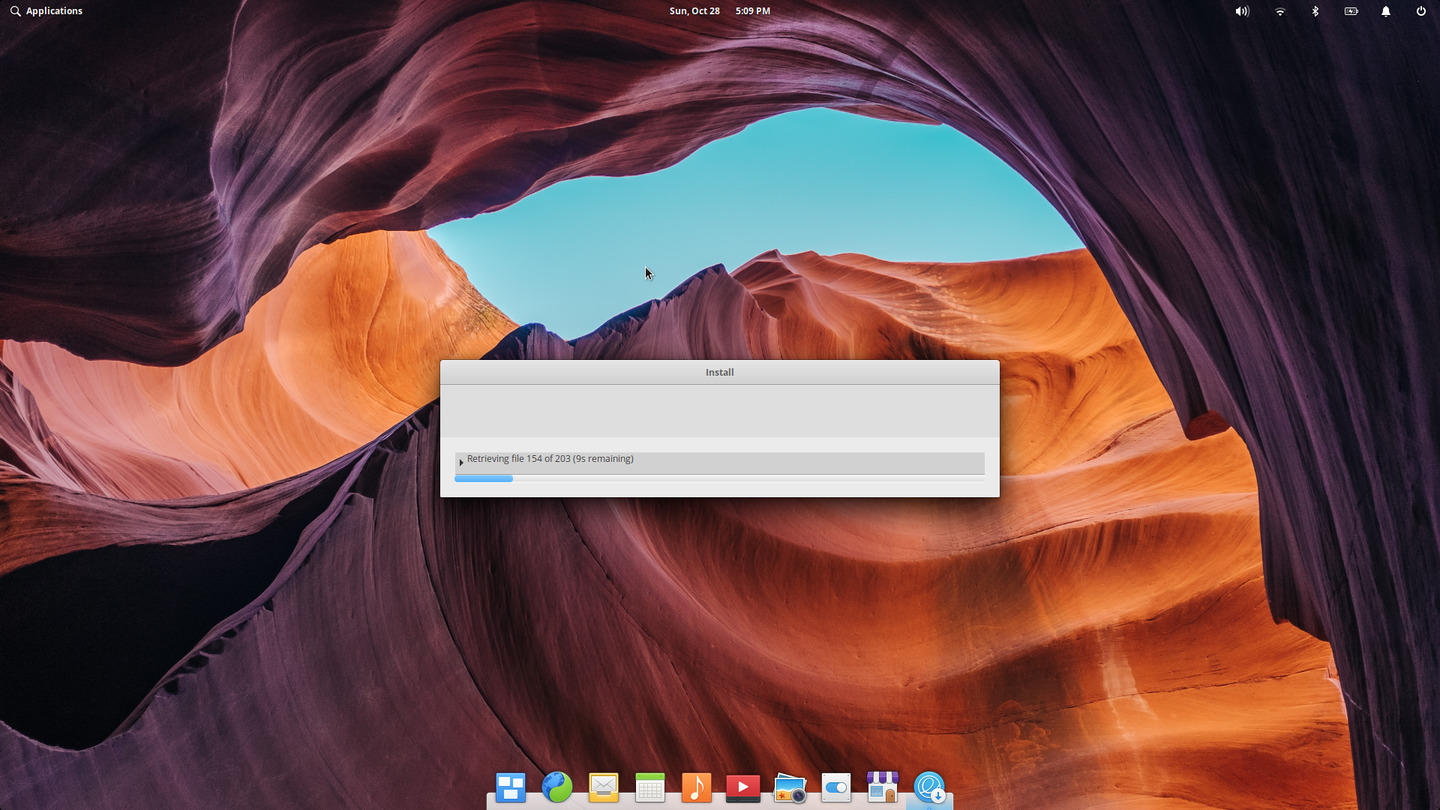1440x810 pixels.
Task: Open the Bluetooth indicator
Action: tap(1315, 11)
